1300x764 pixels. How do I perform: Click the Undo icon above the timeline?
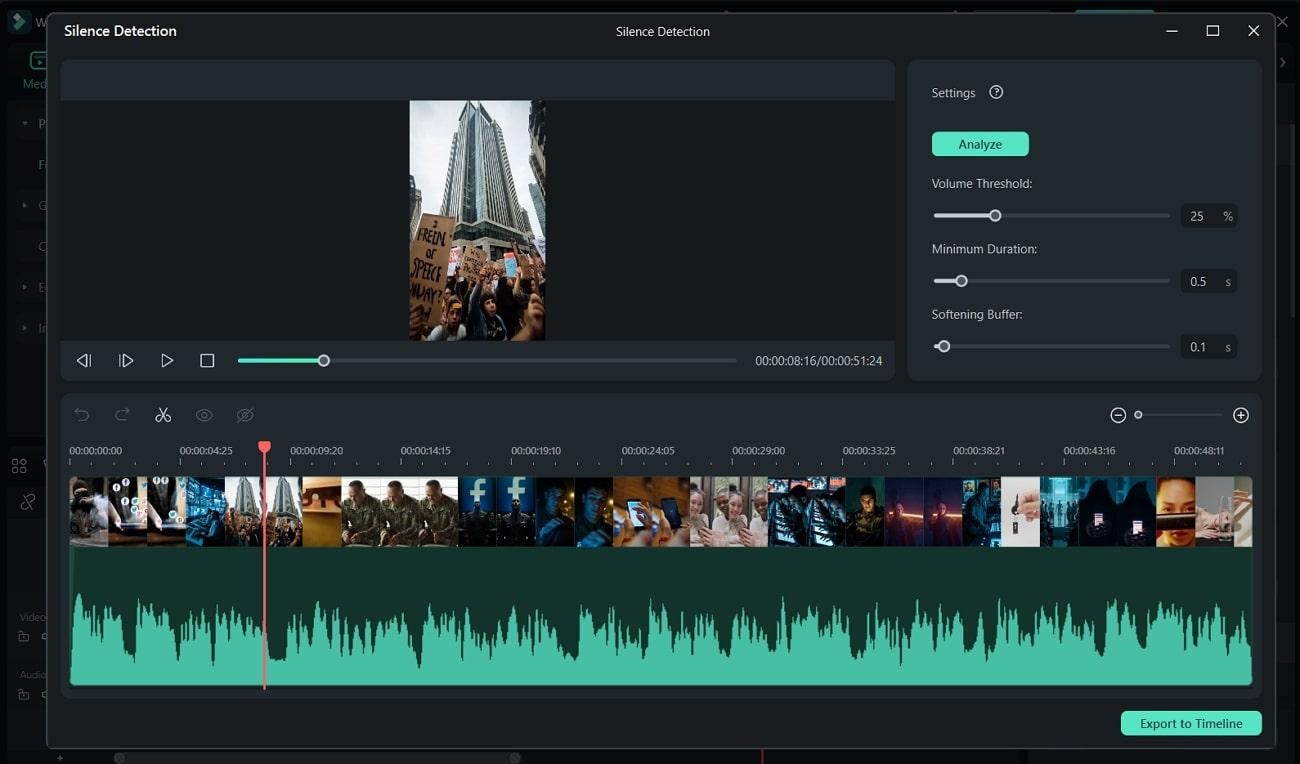[81, 414]
